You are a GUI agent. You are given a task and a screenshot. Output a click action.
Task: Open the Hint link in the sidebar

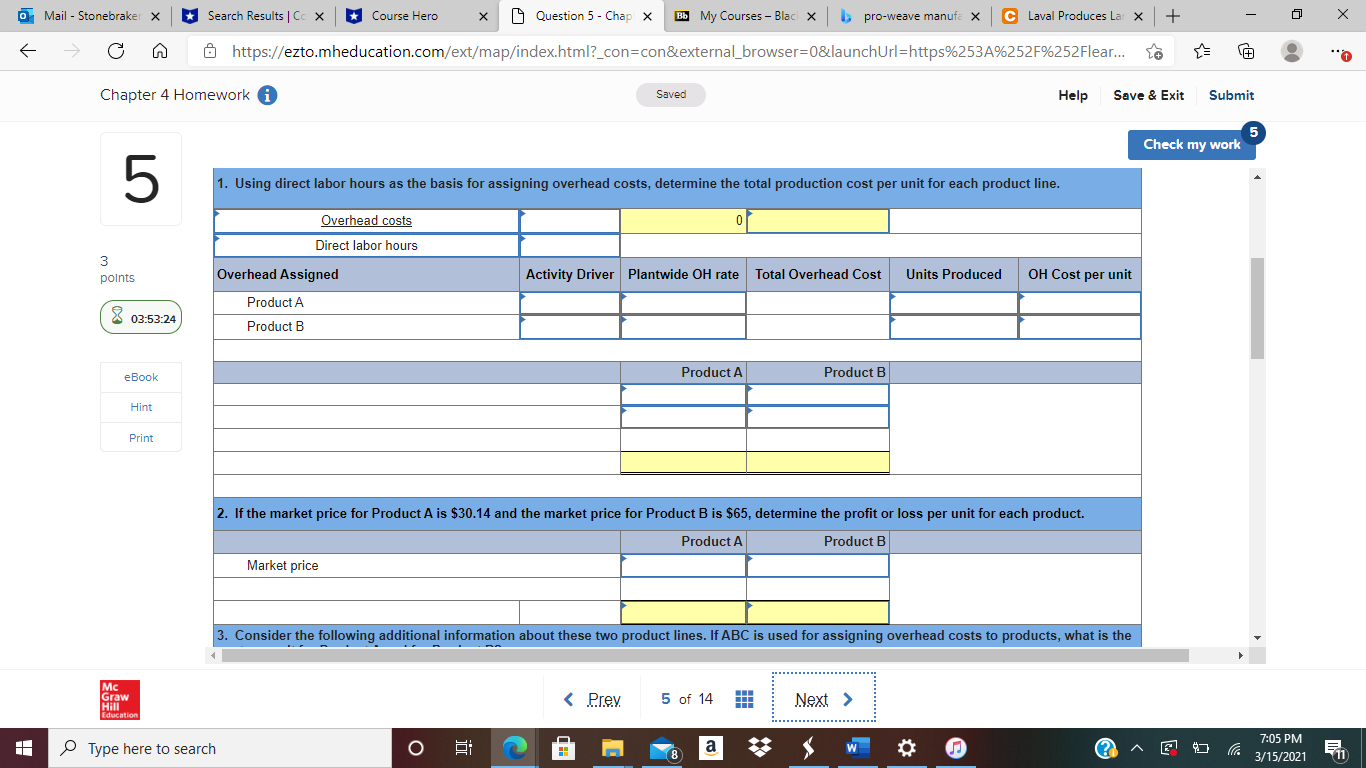click(x=140, y=407)
